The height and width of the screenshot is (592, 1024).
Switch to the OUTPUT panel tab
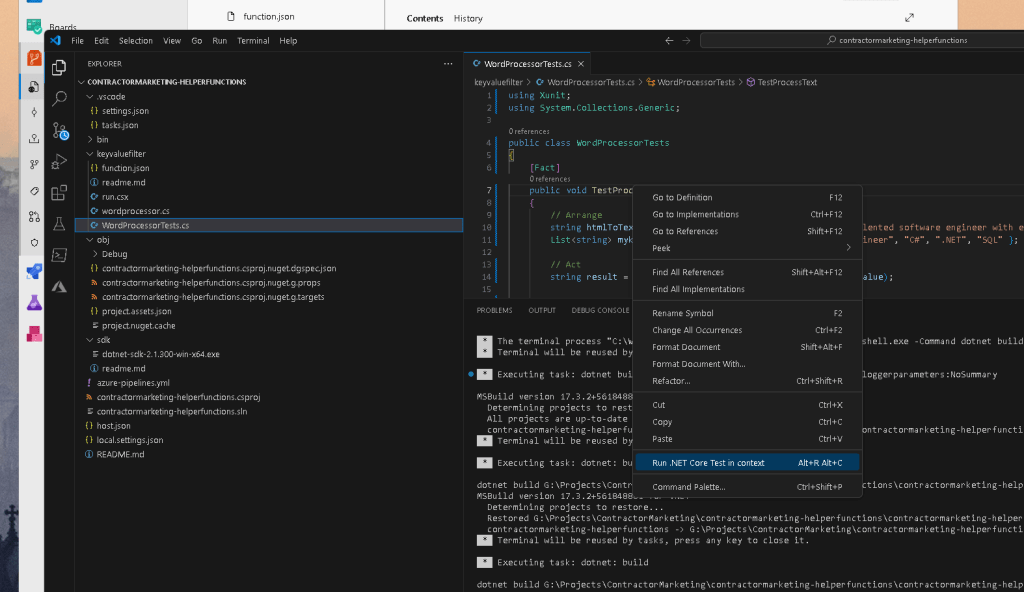pyautogui.click(x=542, y=310)
